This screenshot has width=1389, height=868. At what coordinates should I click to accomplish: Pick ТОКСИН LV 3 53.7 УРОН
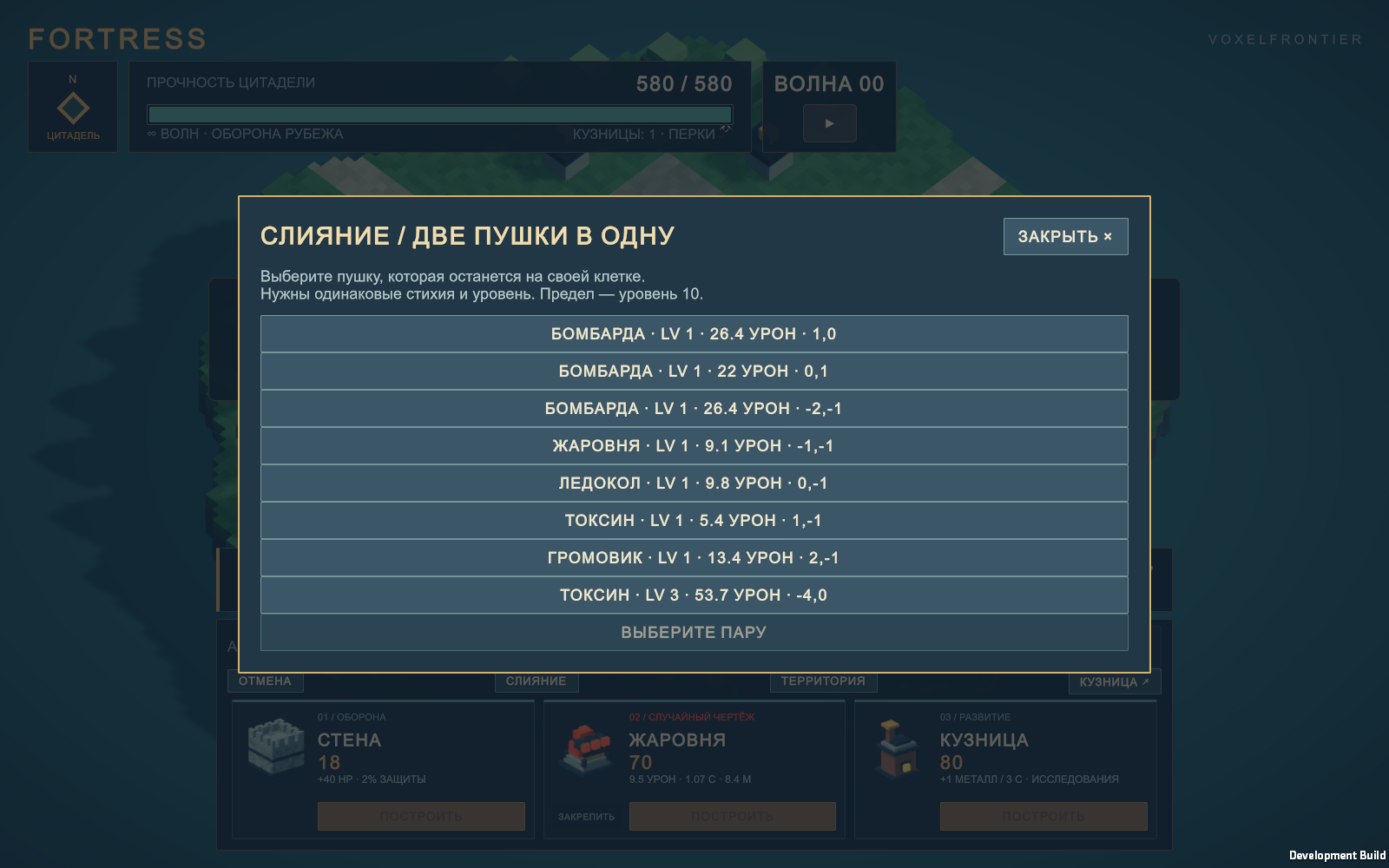click(x=694, y=595)
